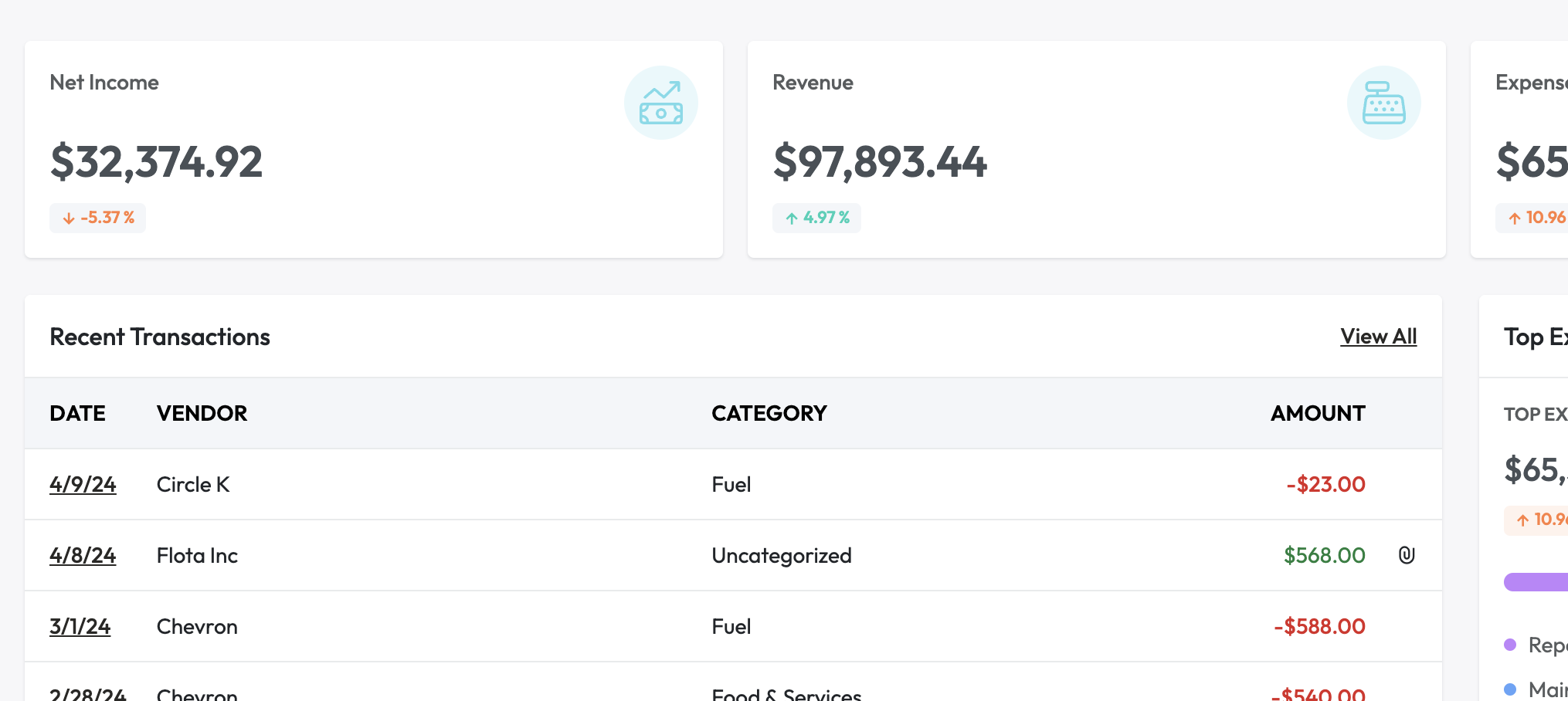Click the Top Expenses total amount
The image size is (1568, 701).
point(1536,469)
